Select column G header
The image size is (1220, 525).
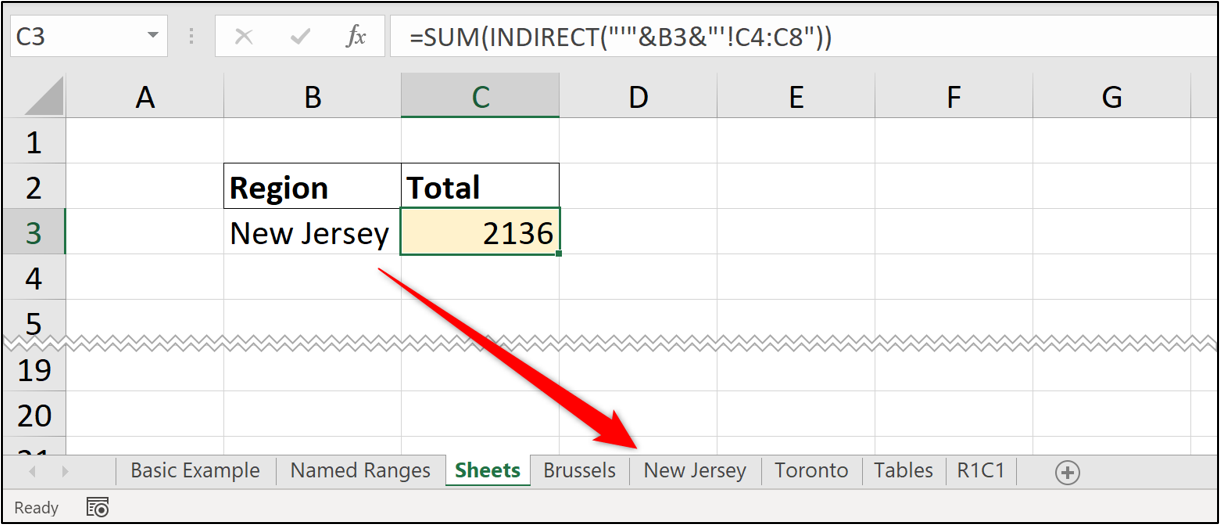(x=1111, y=97)
